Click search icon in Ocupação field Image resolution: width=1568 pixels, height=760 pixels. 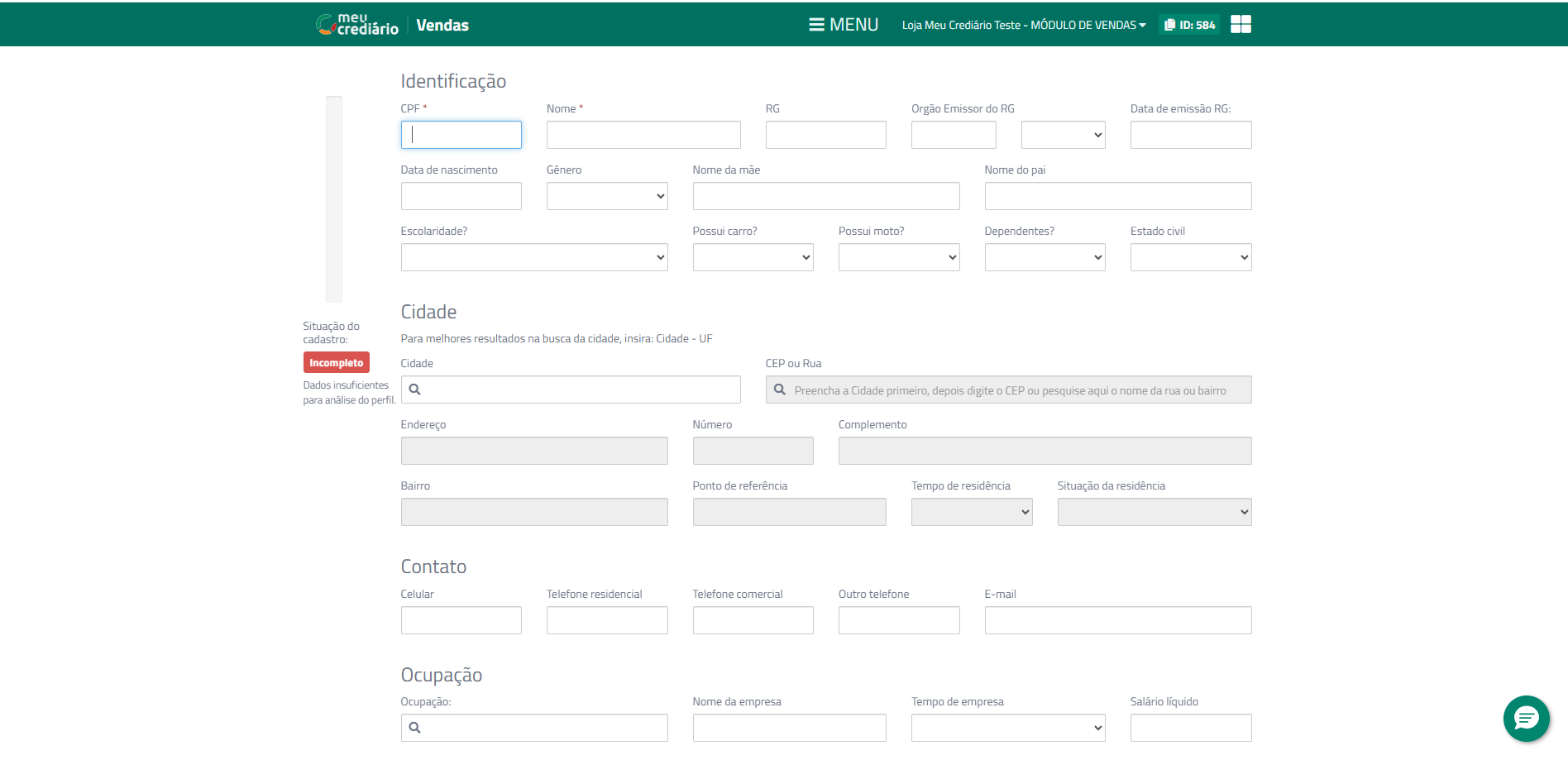(x=415, y=728)
